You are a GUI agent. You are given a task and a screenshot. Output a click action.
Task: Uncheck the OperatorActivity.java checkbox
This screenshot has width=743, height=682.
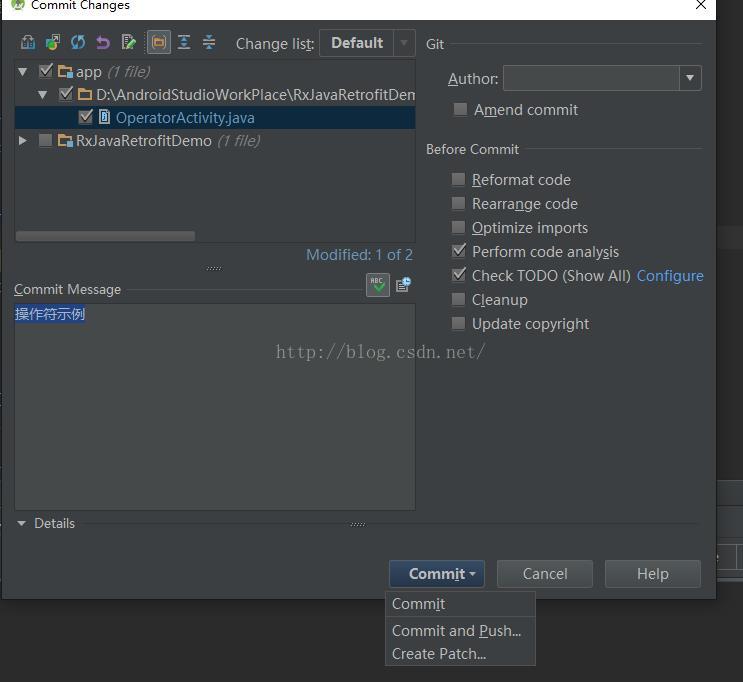[x=86, y=117]
